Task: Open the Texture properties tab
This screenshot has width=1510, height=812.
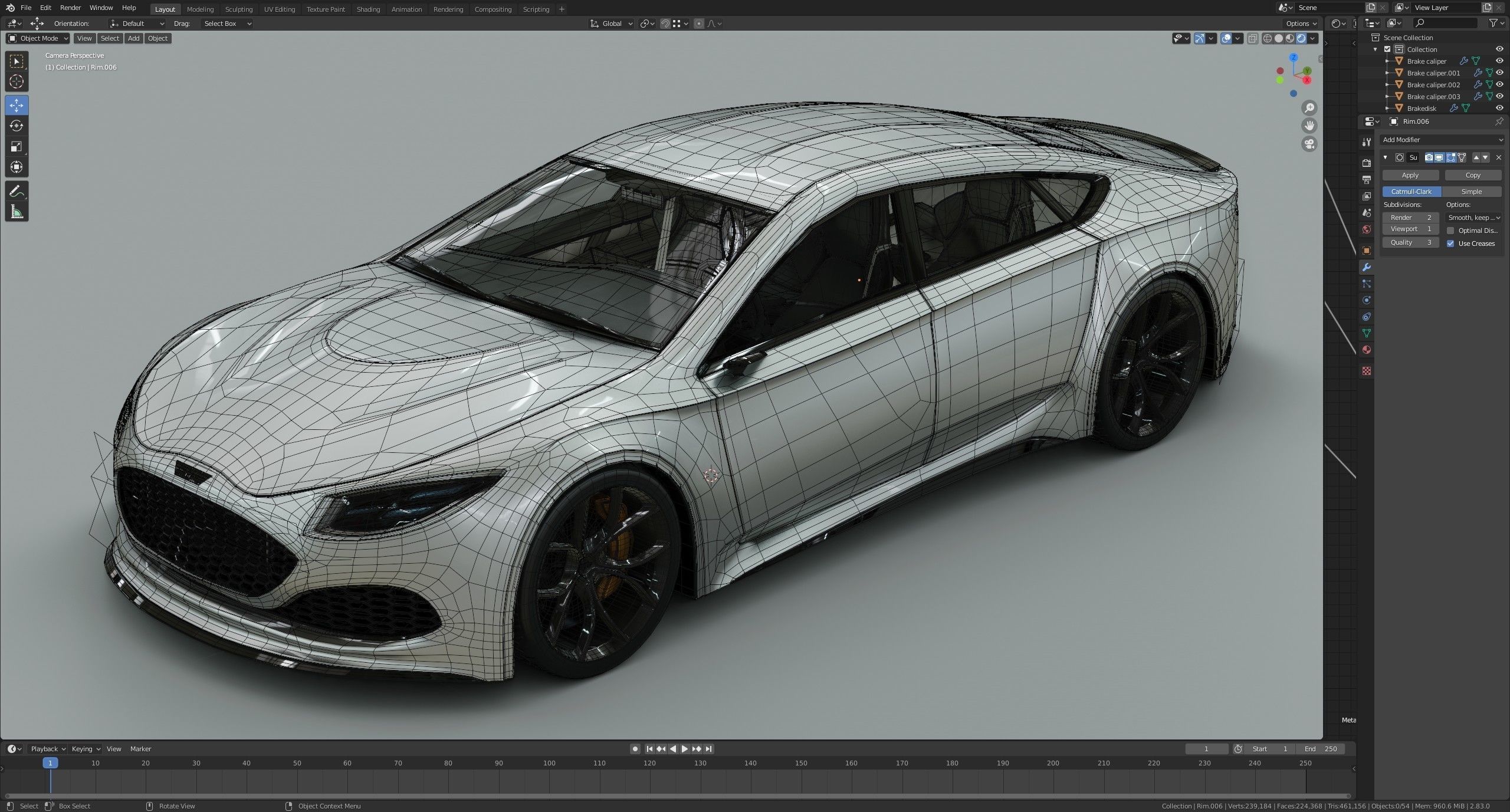Action: tap(1367, 371)
